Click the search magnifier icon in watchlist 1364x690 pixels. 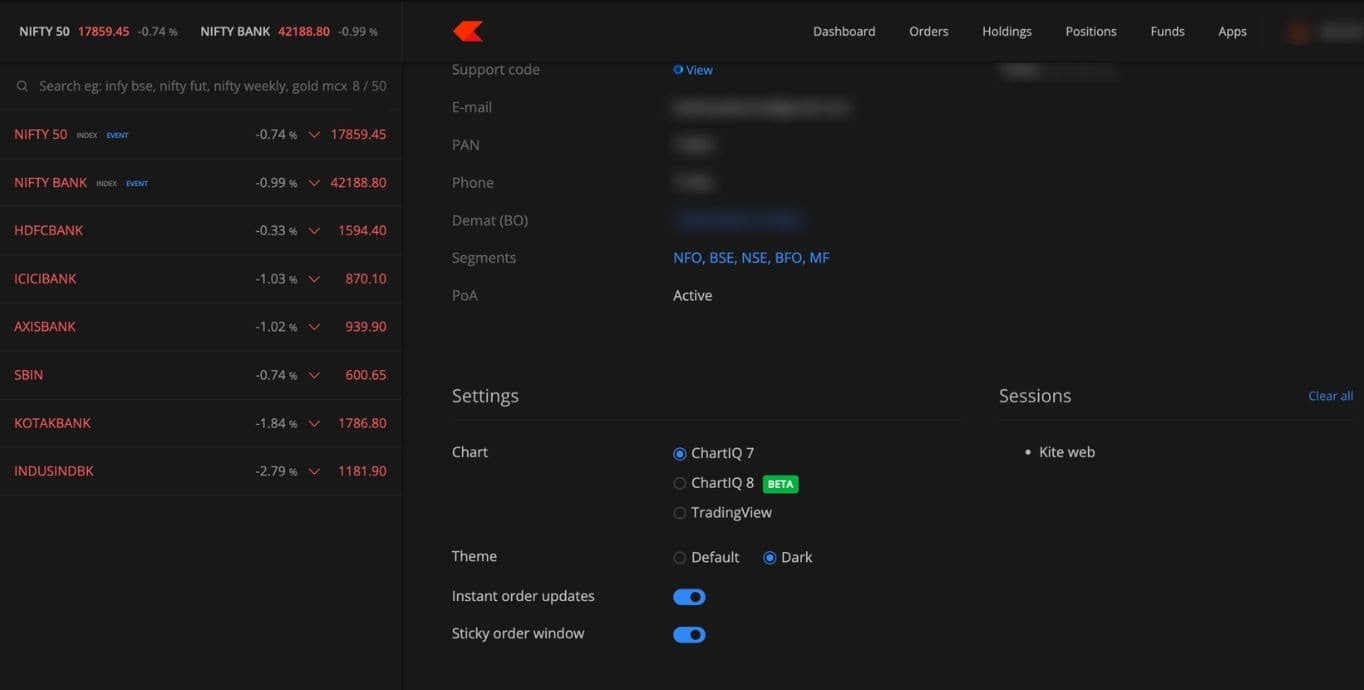(22, 87)
